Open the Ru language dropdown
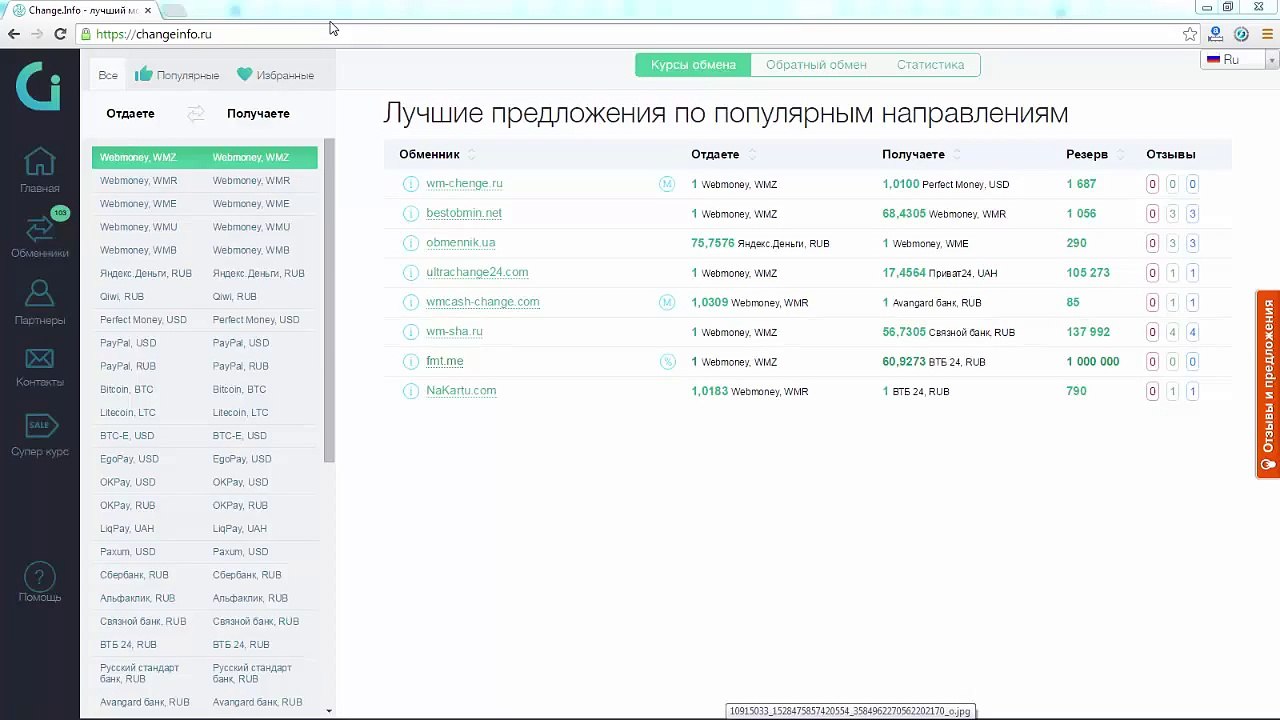Image resolution: width=1280 pixels, height=720 pixels. point(1240,60)
